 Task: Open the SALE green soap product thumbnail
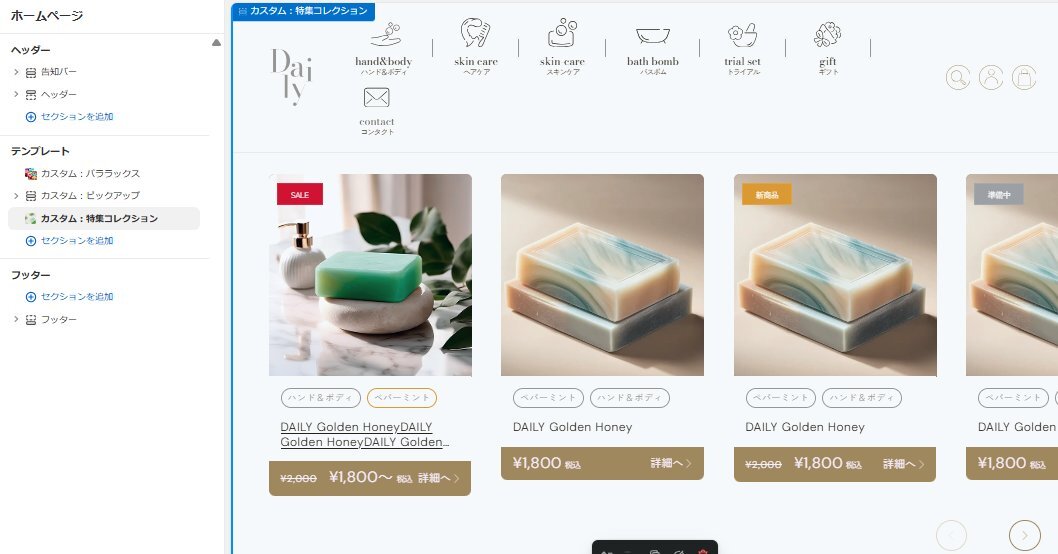(370, 275)
